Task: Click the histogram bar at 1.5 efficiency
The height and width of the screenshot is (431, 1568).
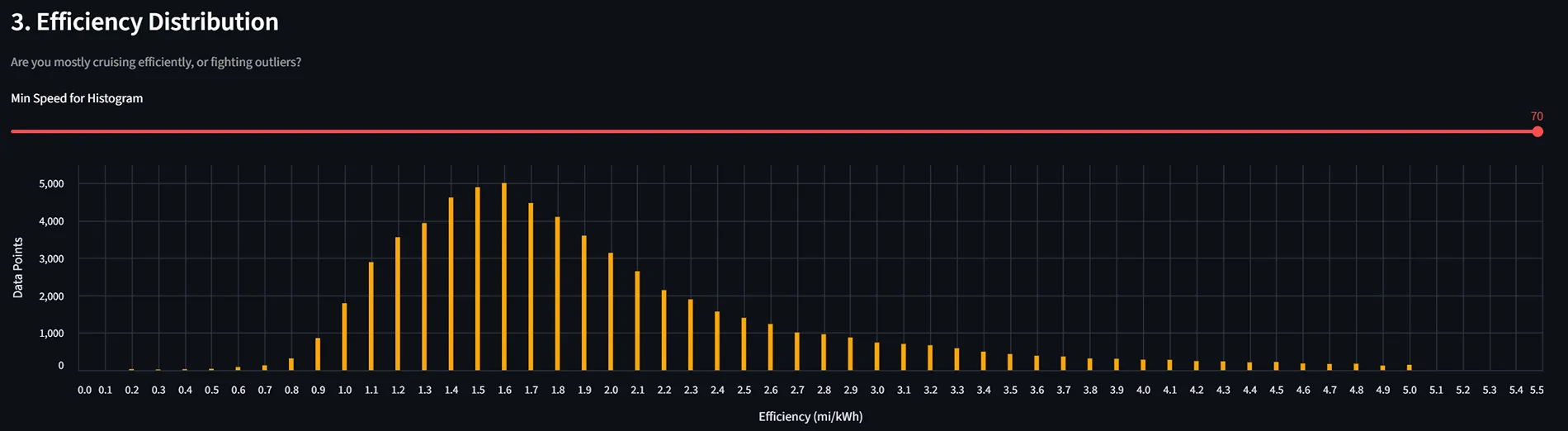Action: (x=478, y=279)
